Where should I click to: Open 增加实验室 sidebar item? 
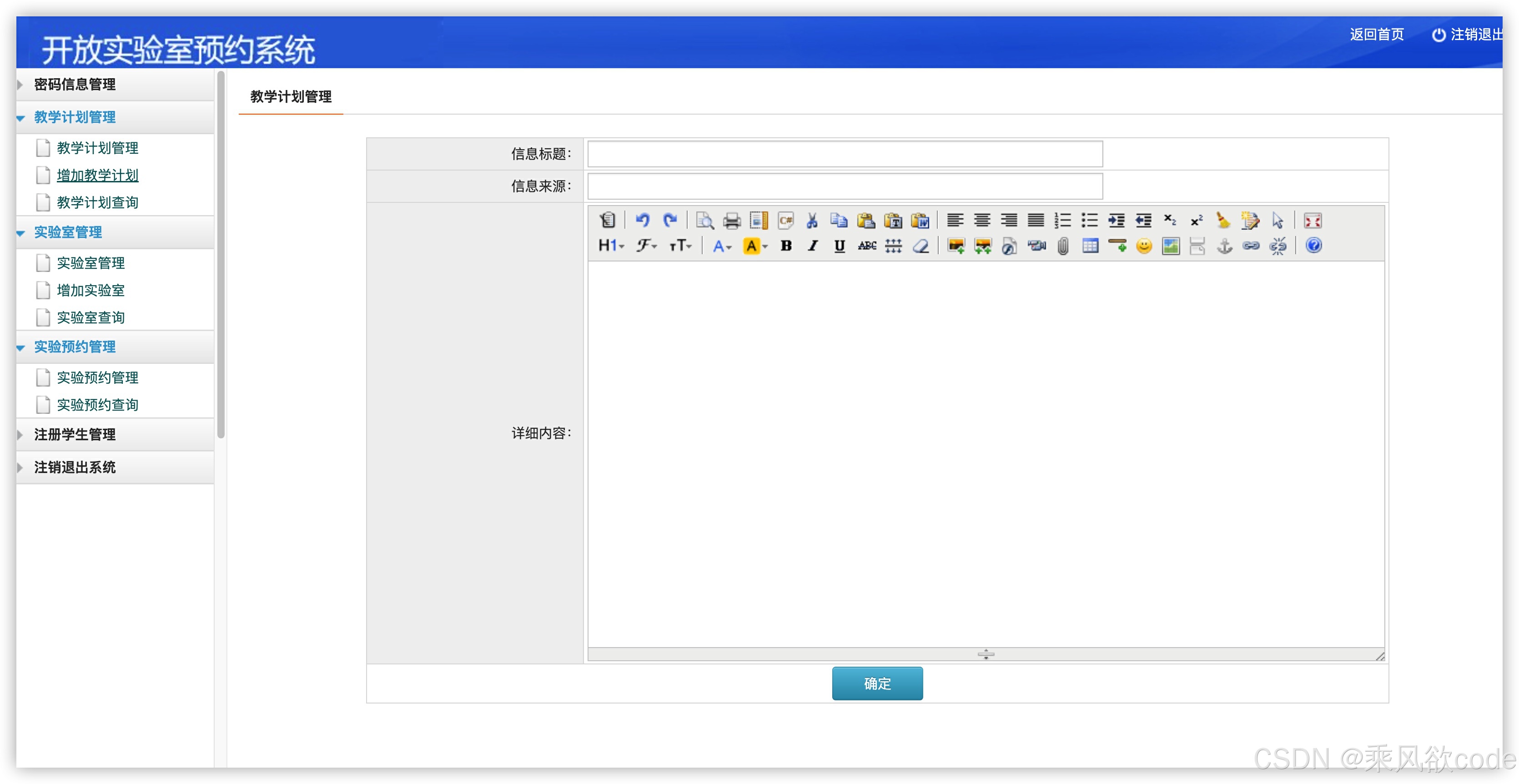tap(91, 290)
